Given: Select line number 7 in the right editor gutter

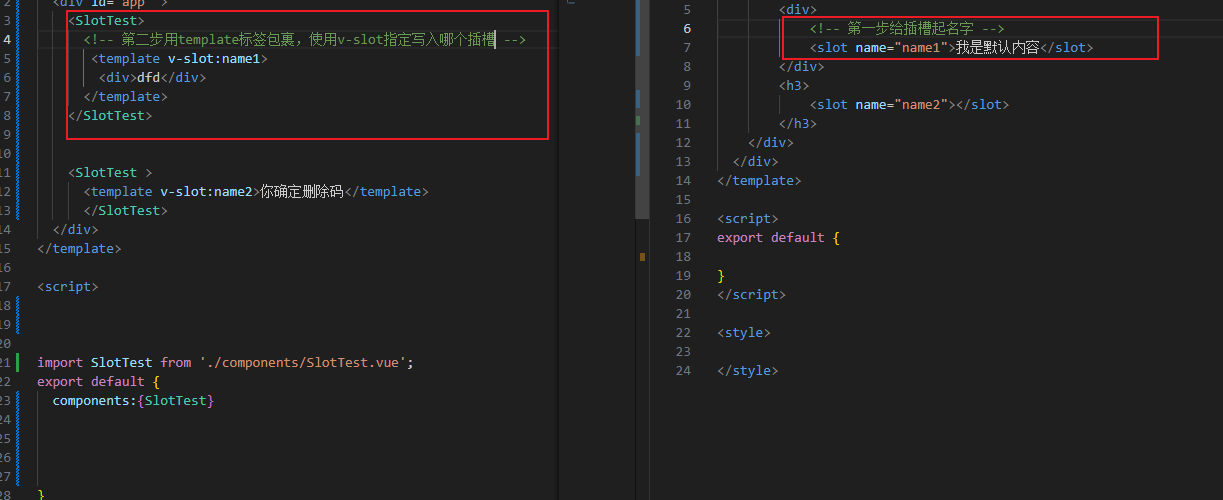Looking at the screenshot, I should (x=686, y=47).
